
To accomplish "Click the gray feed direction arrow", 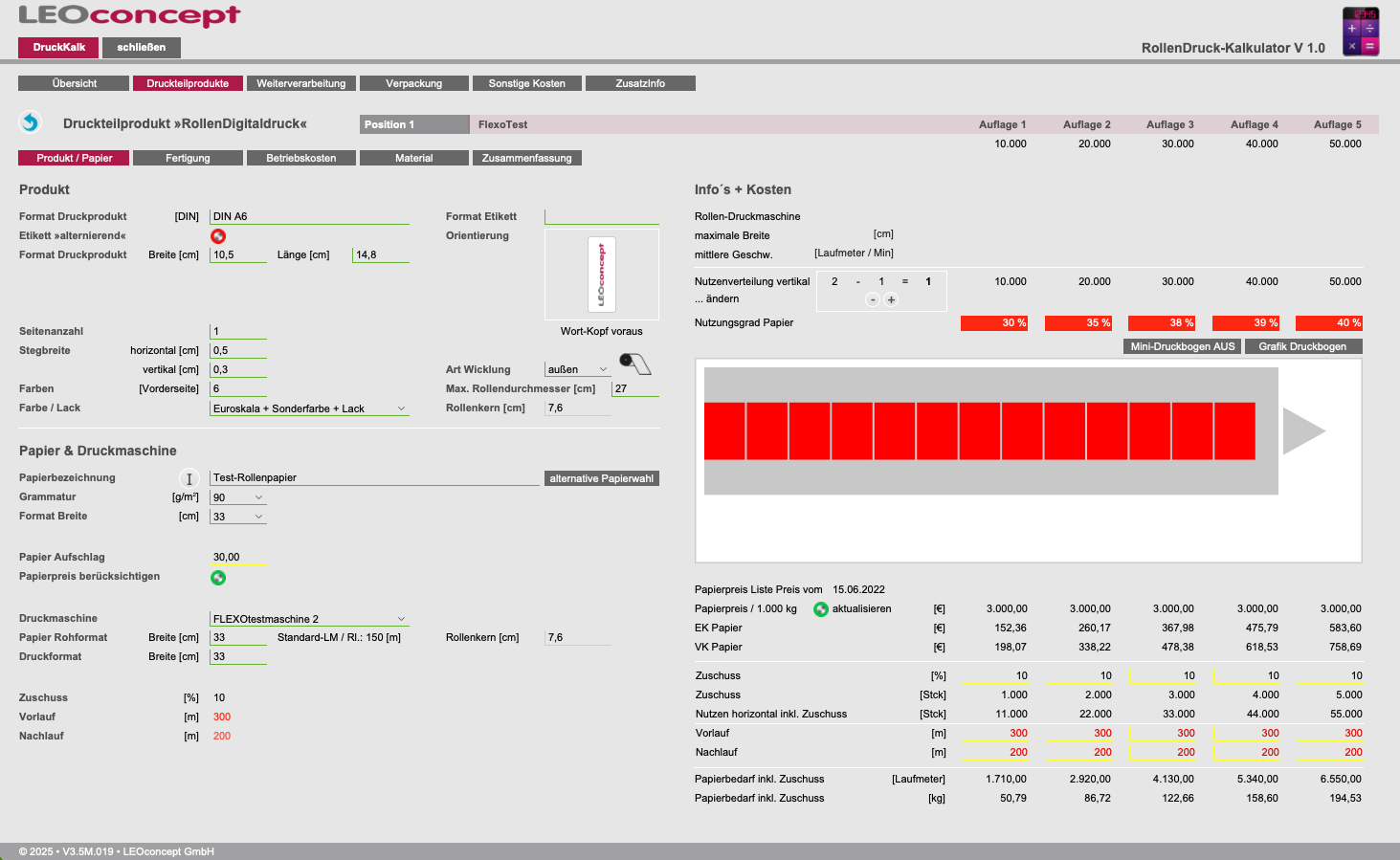I will (1303, 430).
